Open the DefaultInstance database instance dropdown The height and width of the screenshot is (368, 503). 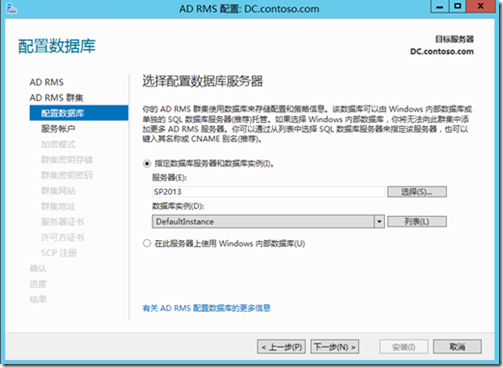379,221
